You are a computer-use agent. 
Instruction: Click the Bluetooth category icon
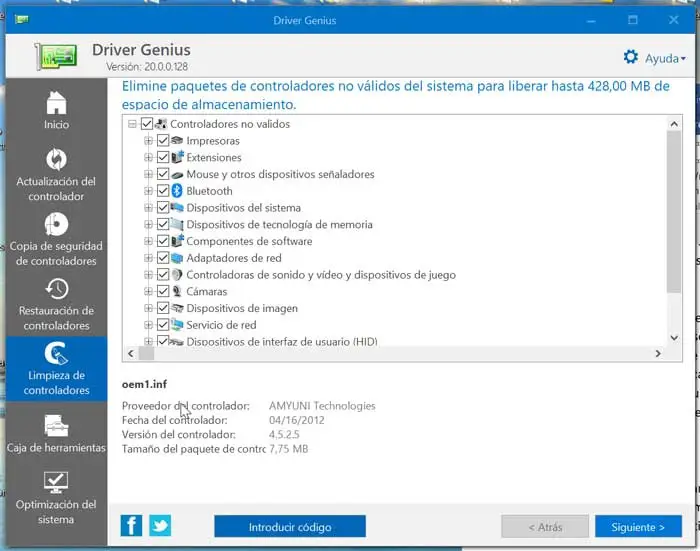click(x=177, y=191)
